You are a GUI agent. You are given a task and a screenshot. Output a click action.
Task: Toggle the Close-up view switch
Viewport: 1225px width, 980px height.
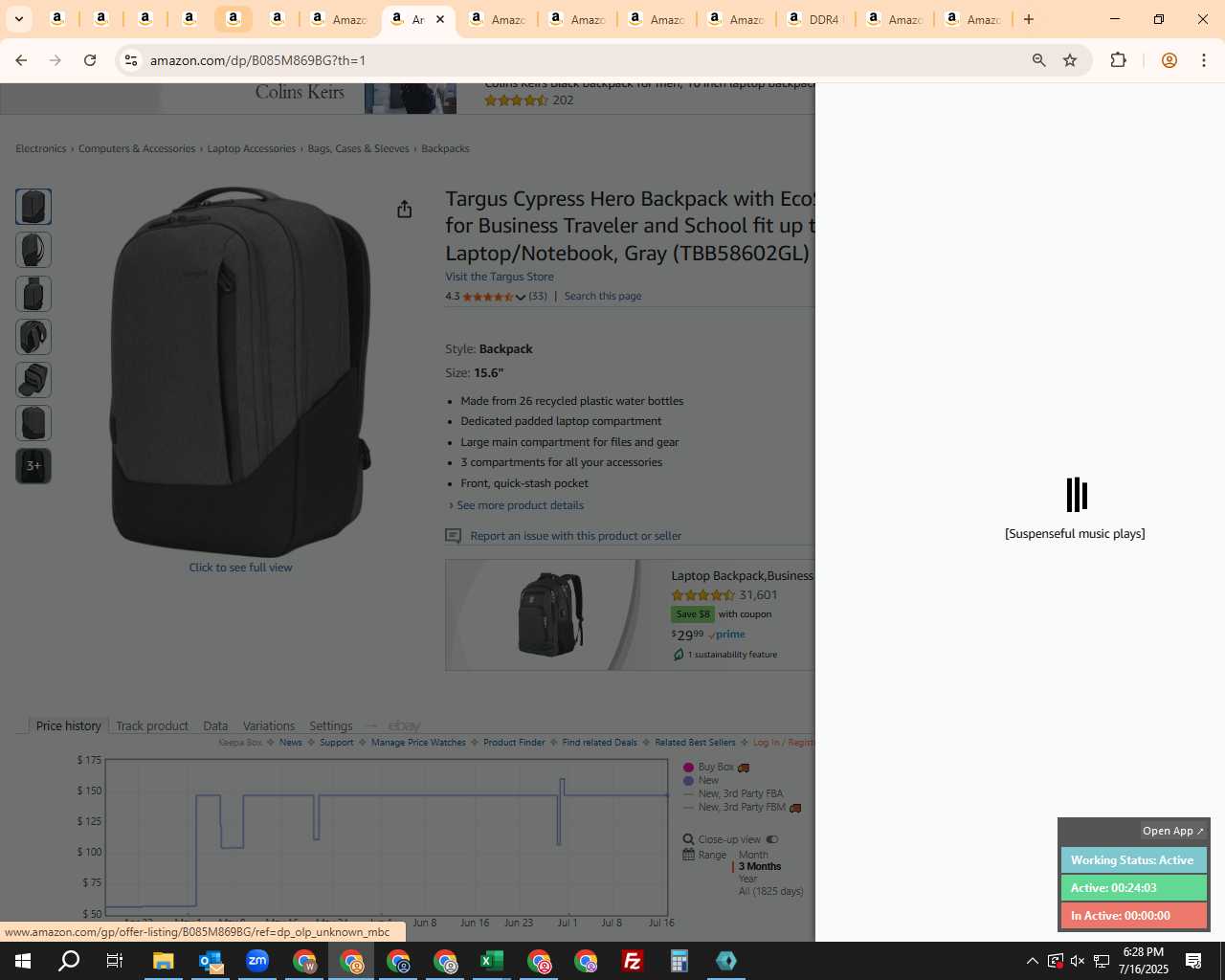771,839
